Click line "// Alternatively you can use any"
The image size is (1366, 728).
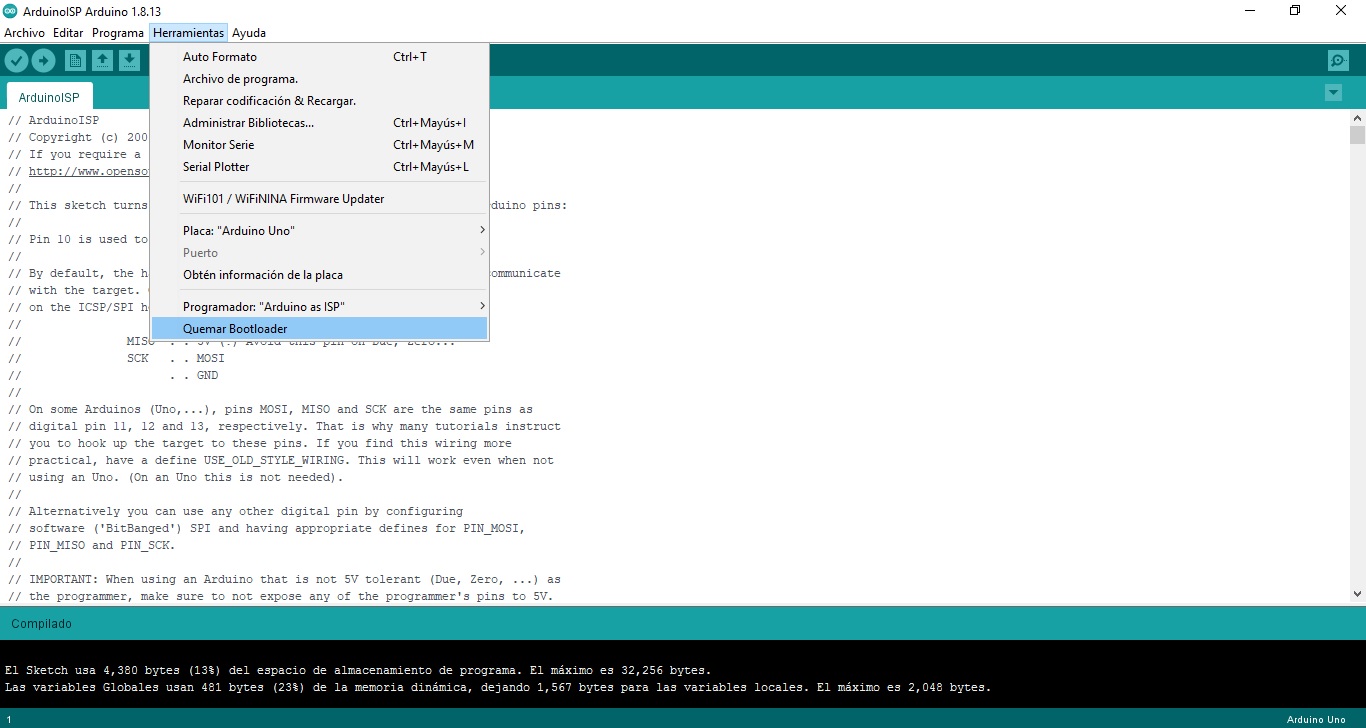(235, 511)
